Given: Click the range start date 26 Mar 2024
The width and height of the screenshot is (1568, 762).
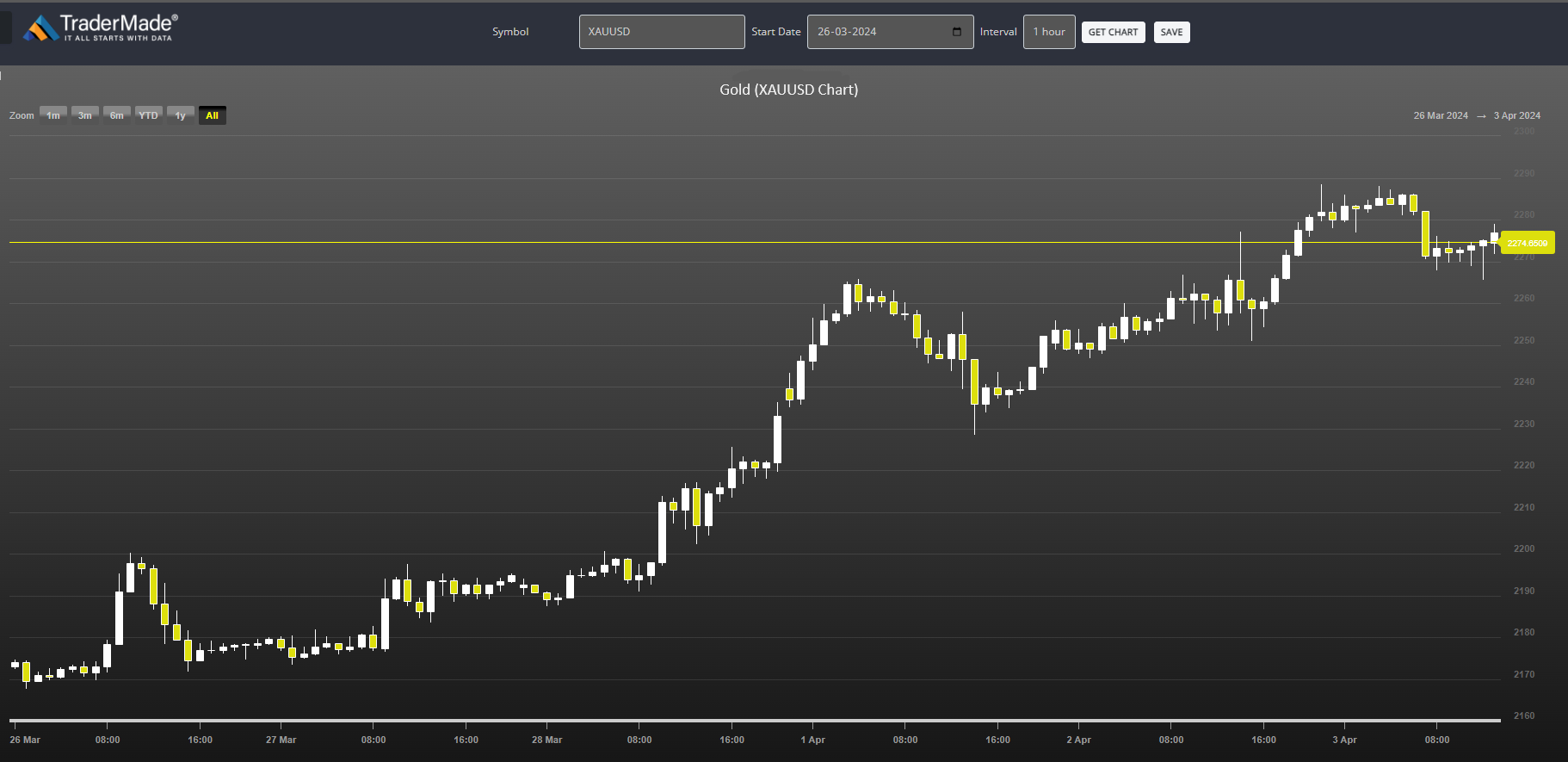Looking at the screenshot, I should coord(1441,115).
